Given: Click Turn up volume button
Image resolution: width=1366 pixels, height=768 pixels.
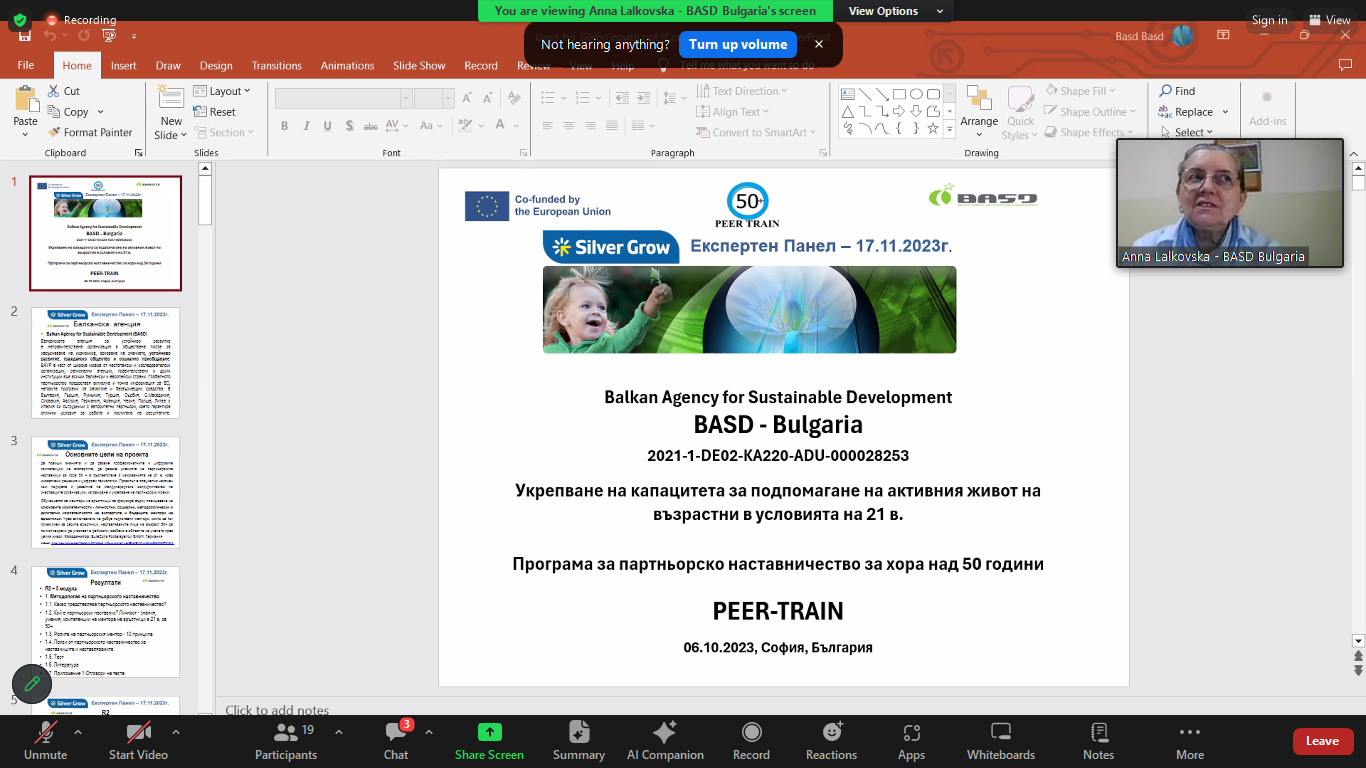Looking at the screenshot, I should point(738,44).
